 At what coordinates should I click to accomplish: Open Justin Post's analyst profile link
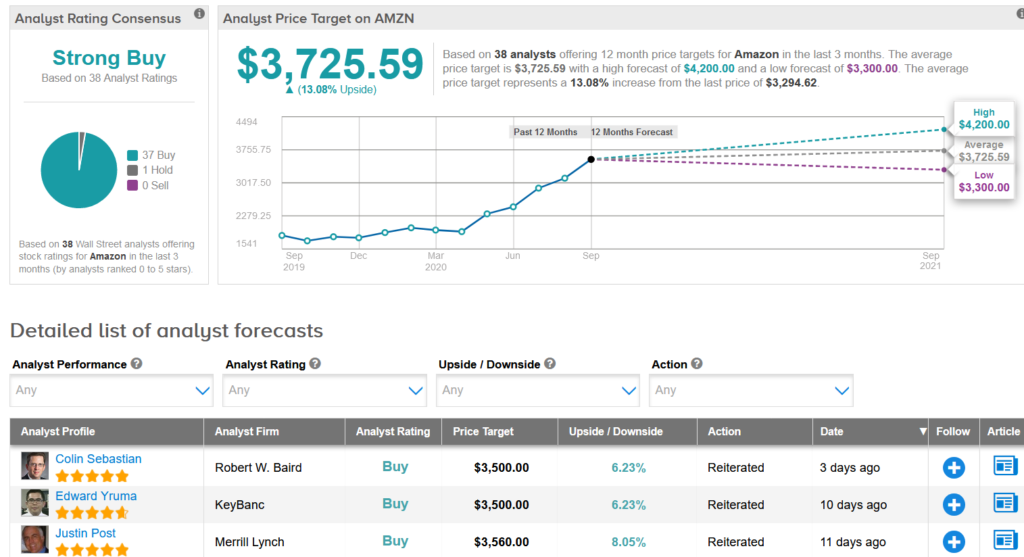pos(86,533)
